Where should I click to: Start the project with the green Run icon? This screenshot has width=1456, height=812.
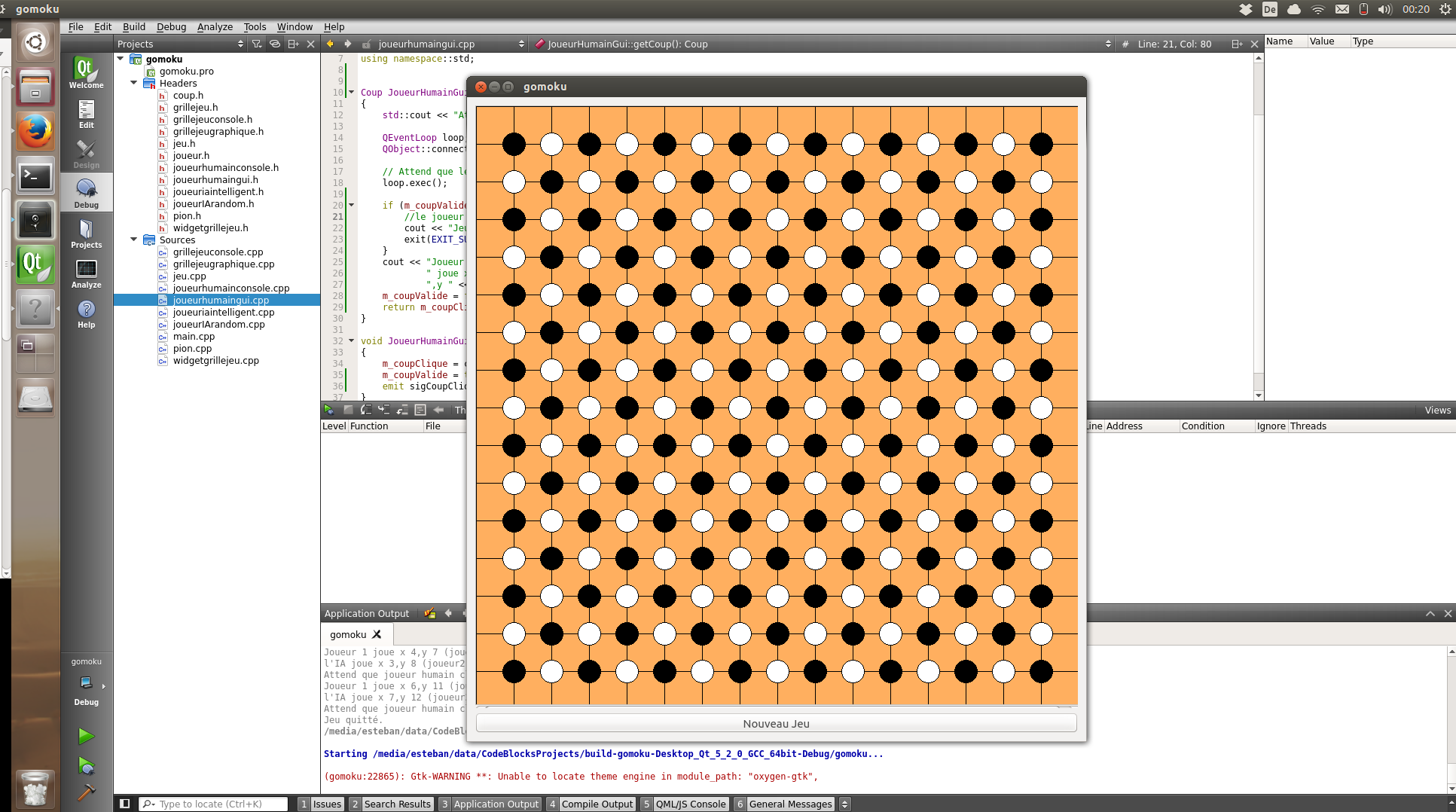[x=86, y=736]
